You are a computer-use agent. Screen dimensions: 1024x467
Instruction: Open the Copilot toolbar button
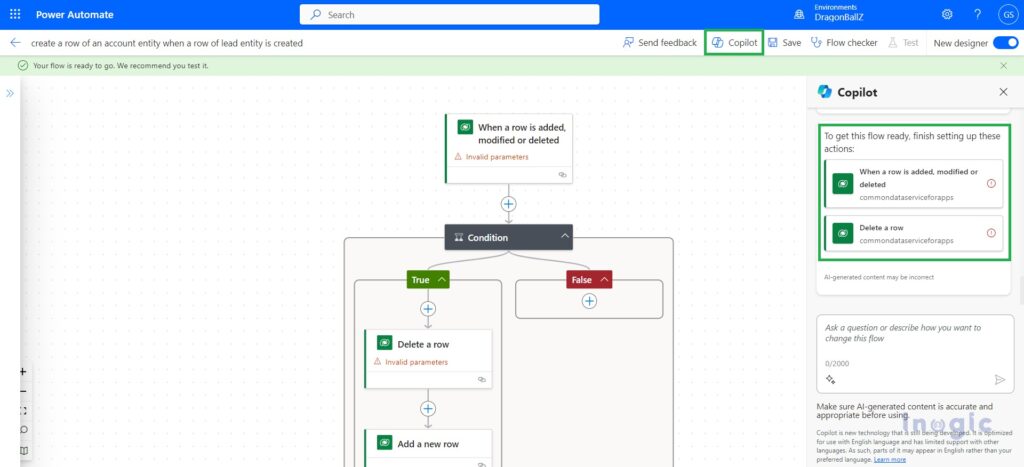pos(735,42)
